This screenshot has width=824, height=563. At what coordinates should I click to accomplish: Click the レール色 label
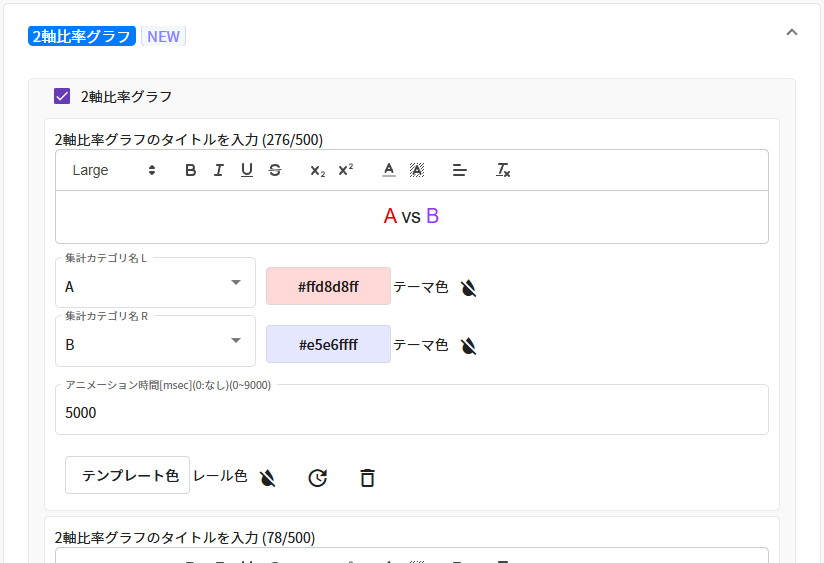[x=220, y=476]
